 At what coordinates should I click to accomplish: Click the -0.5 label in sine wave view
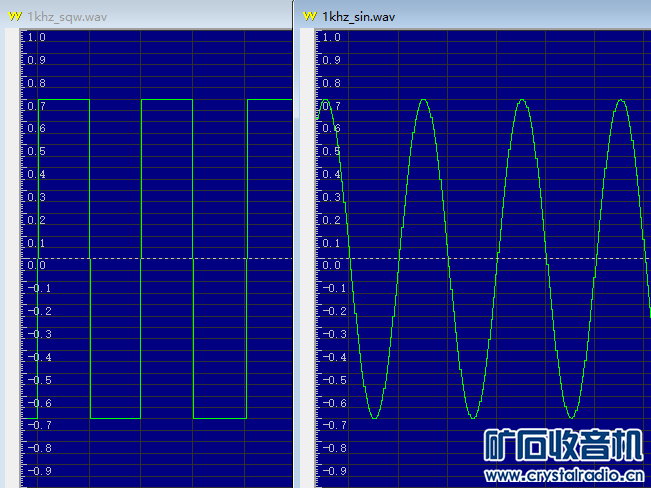click(x=332, y=380)
